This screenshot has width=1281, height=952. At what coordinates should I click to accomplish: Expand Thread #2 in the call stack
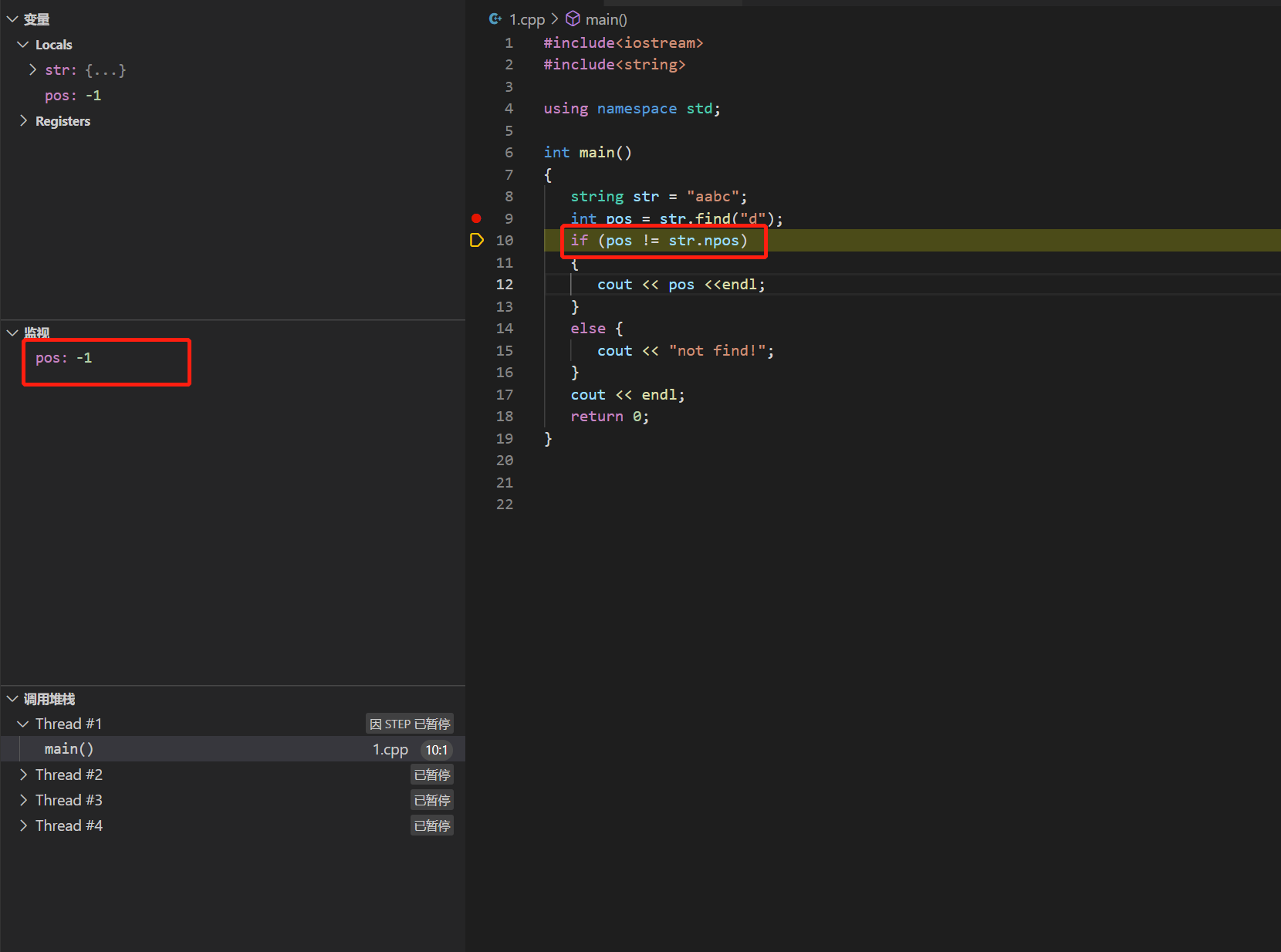(22, 775)
